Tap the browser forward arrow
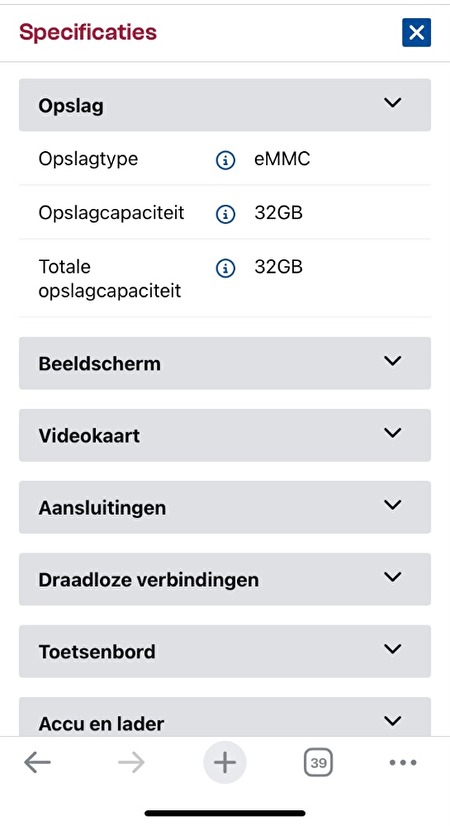Screen dimensions: 450x826 tap(131, 762)
